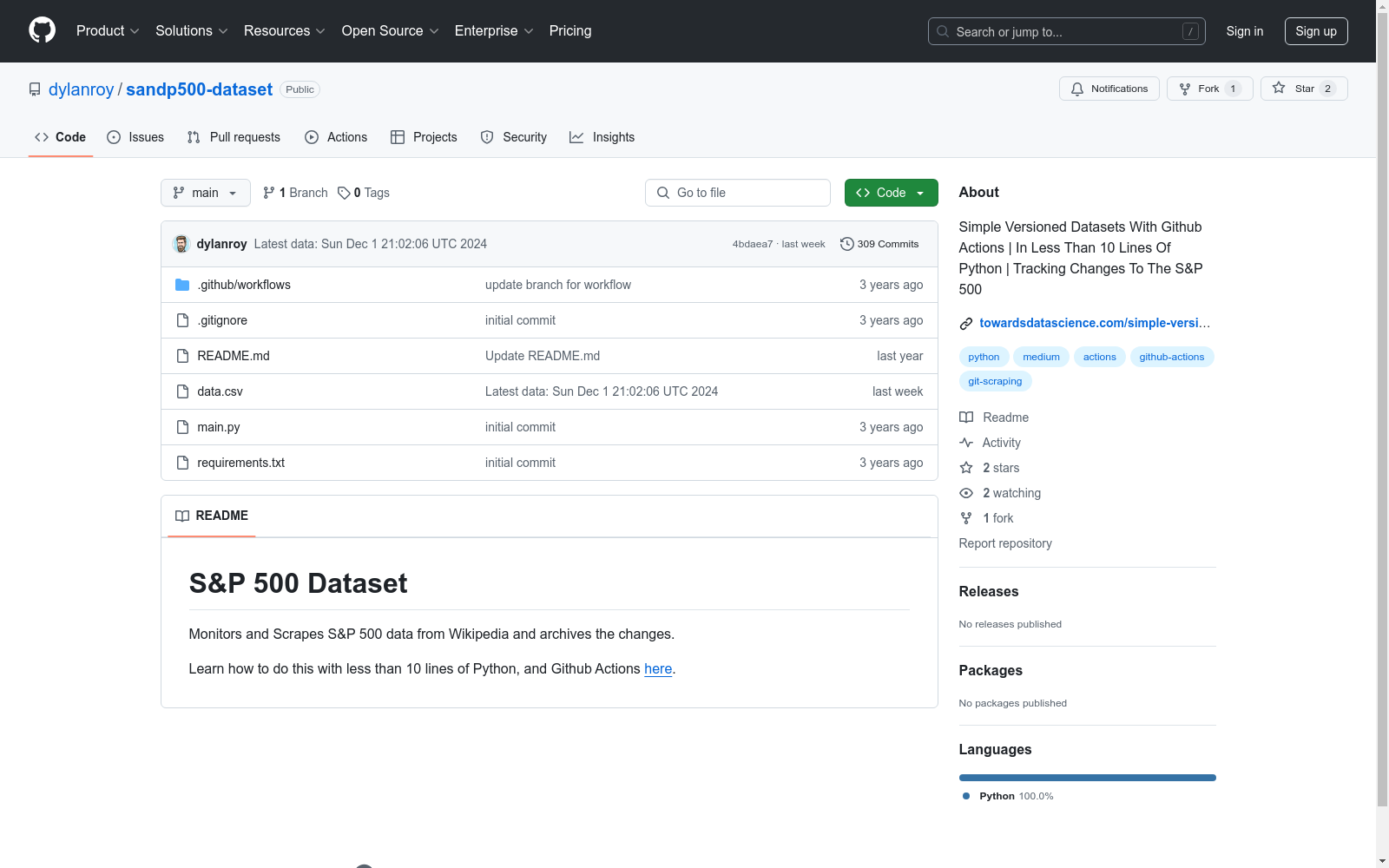Open the towardsdatascience.com article link
Screen dimensions: 1389x868
[x=1095, y=323]
